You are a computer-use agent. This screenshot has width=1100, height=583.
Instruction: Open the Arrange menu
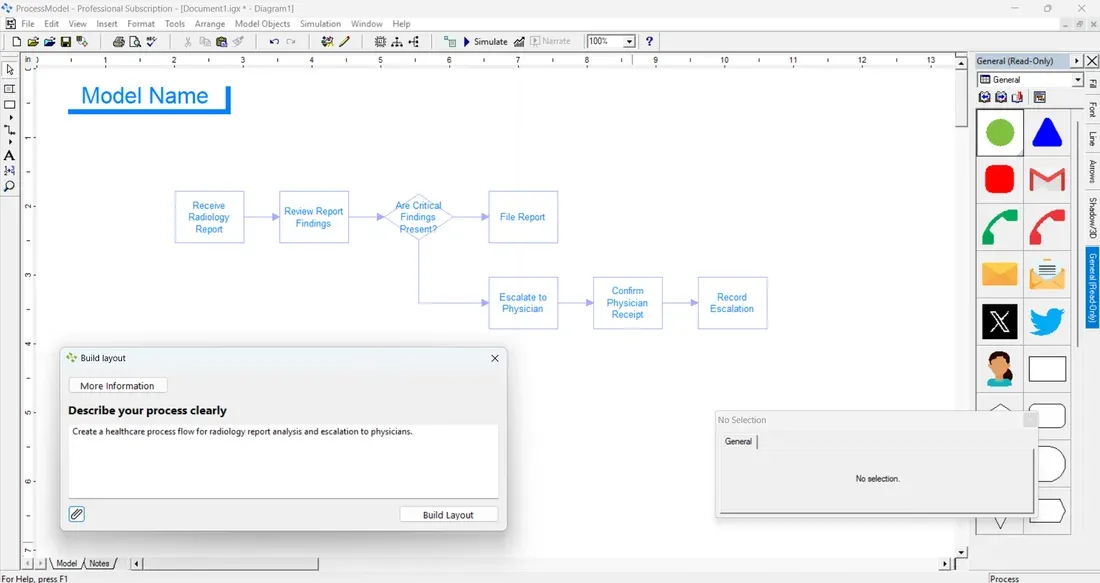tap(210, 24)
